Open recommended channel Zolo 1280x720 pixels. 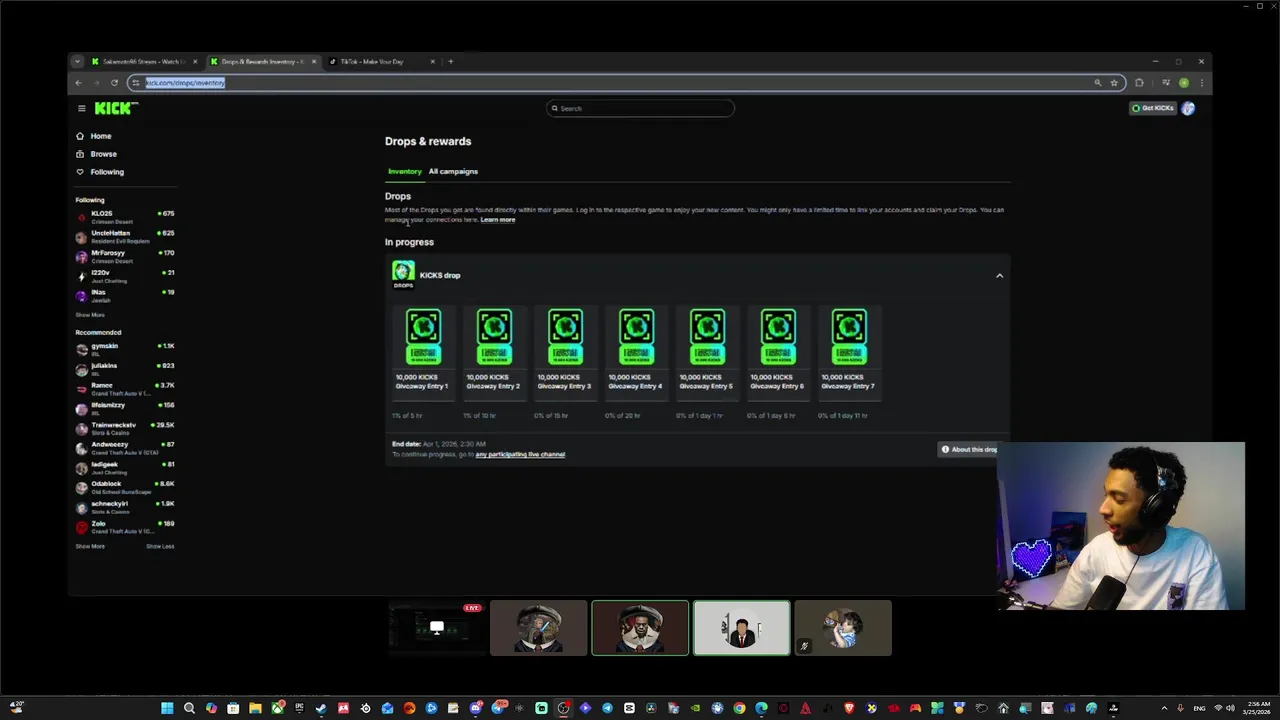pyautogui.click(x=125, y=527)
